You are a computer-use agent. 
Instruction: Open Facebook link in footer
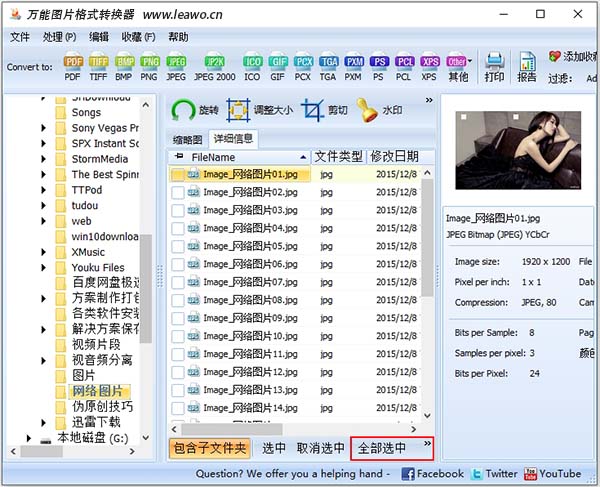pyautogui.click(x=432, y=474)
